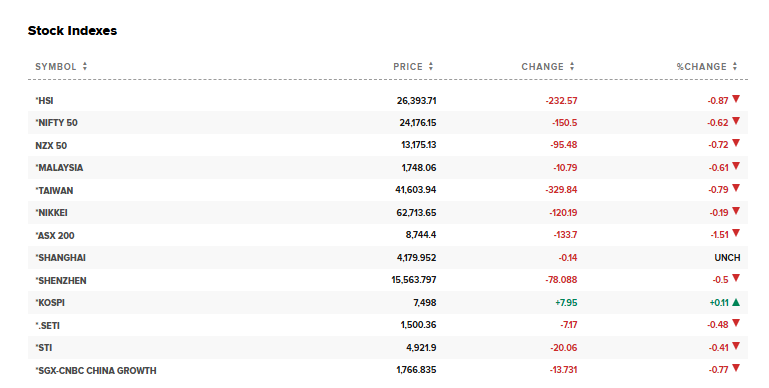Click Nikkei percent change -0.19
This screenshot has width=769, height=388.
719,213
